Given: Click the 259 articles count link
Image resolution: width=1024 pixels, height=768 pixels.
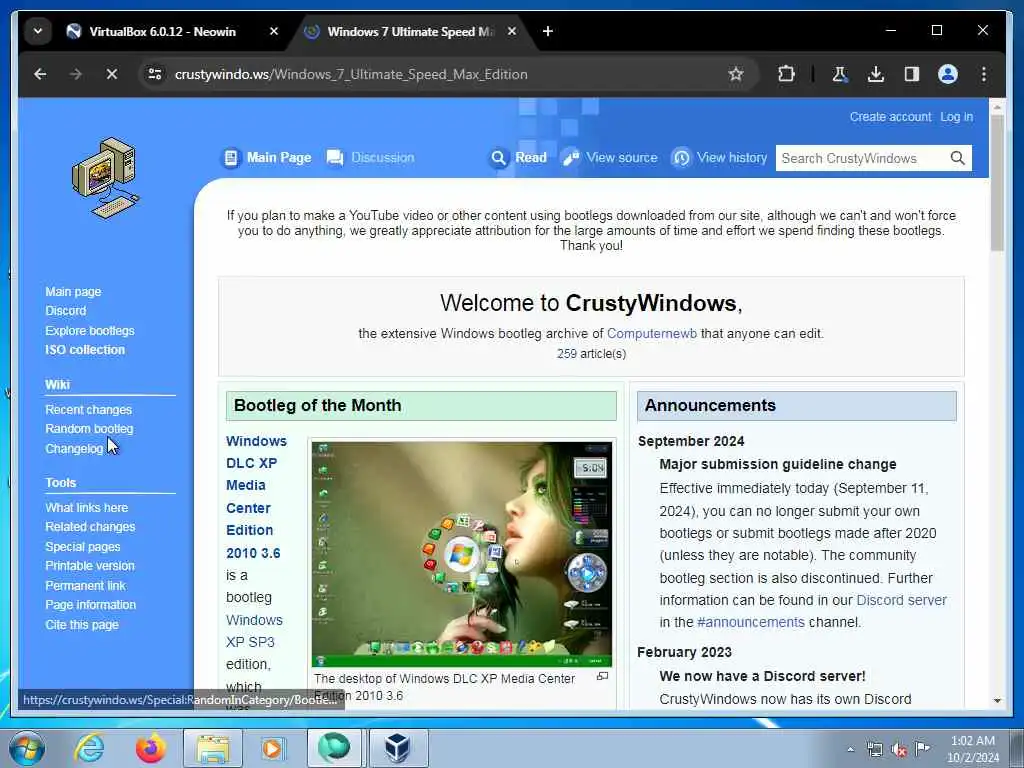Looking at the screenshot, I should click(x=567, y=353).
